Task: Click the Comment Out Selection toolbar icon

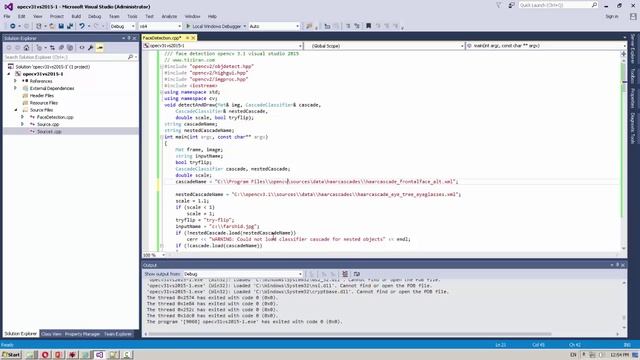Action: [348, 26]
